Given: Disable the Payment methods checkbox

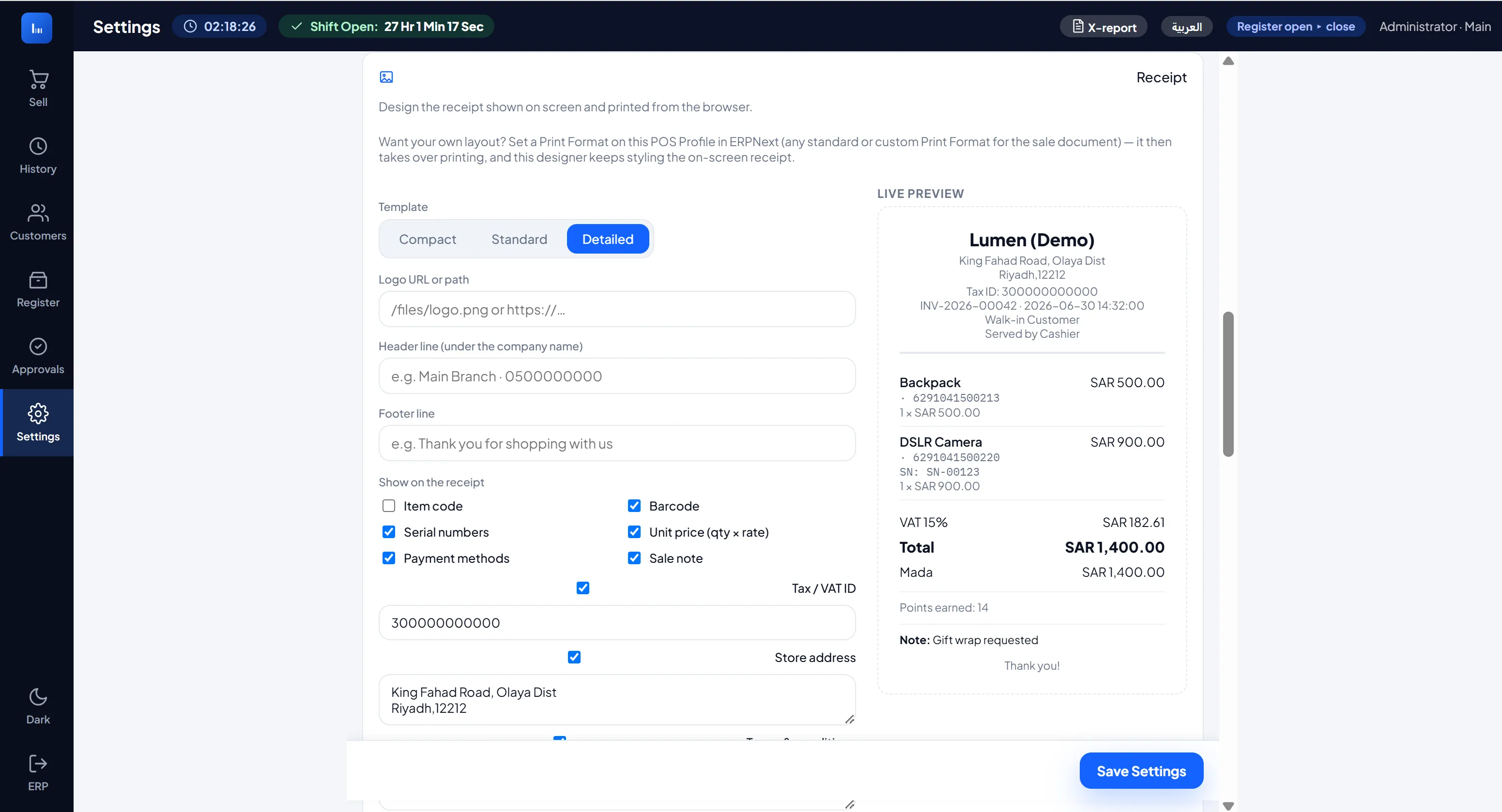Looking at the screenshot, I should tap(389, 558).
